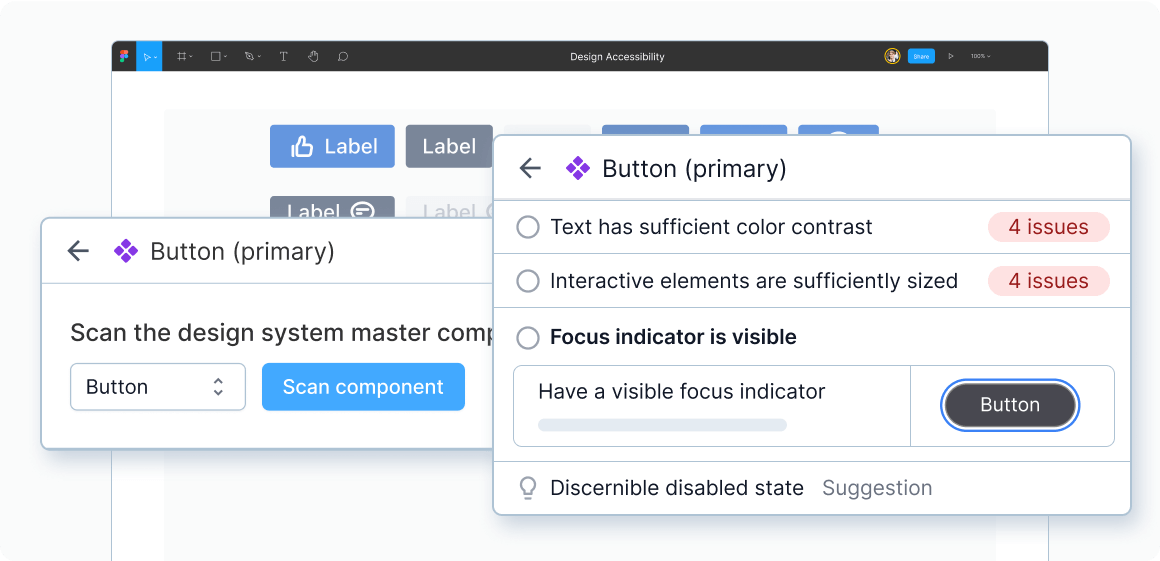Select the Pen tool
The height and width of the screenshot is (561, 1160).
point(251,57)
